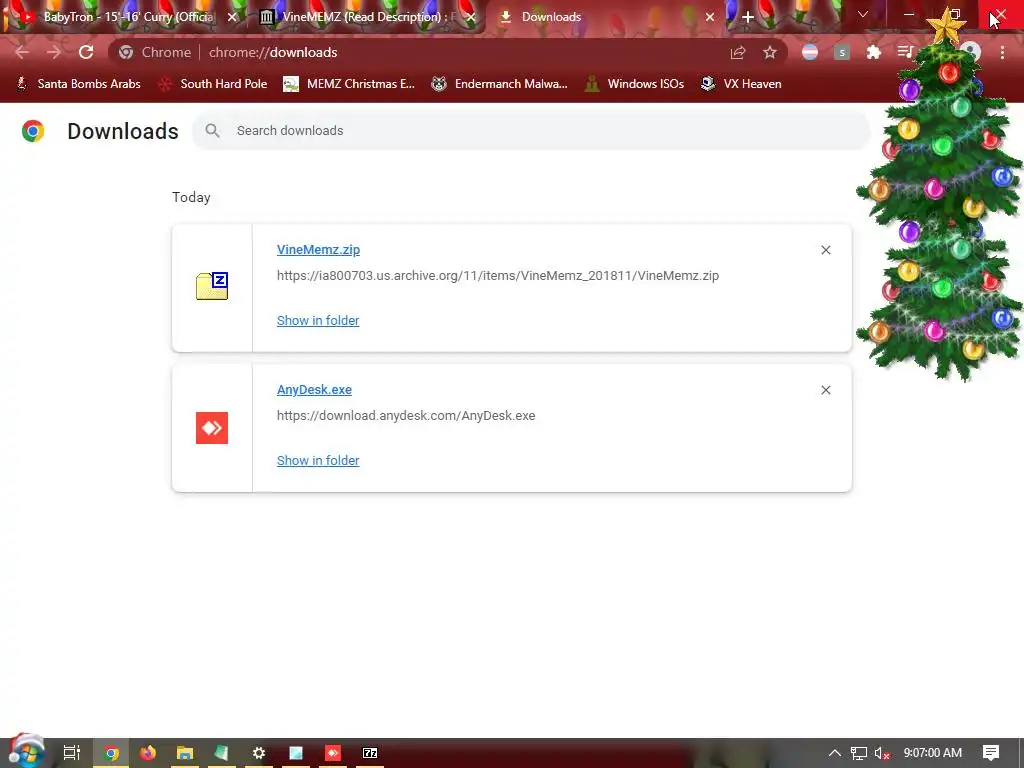1024x768 pixels.
Task: Open the Extensions puzzle piece menu
Action: (x=874, y=52)
